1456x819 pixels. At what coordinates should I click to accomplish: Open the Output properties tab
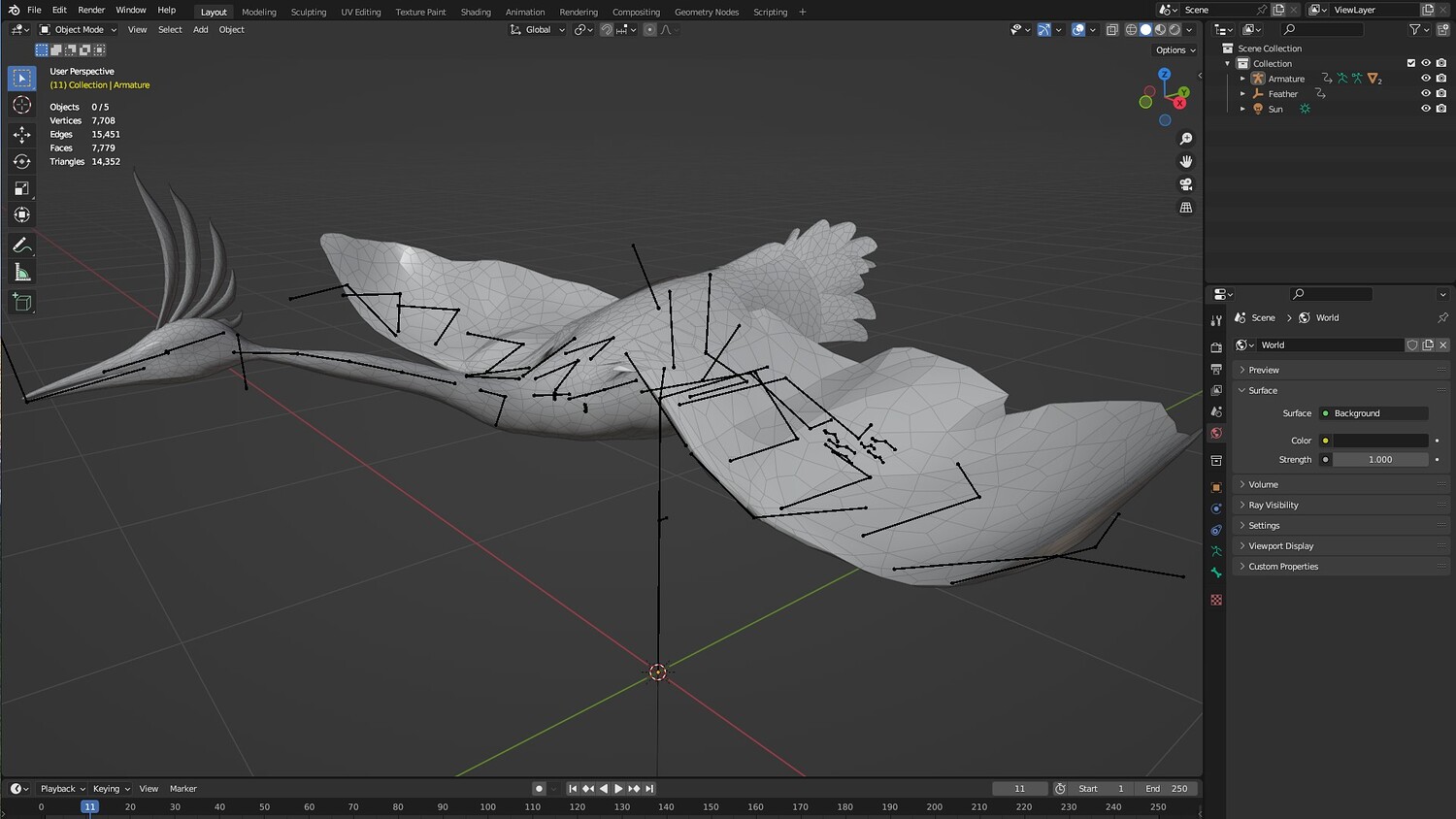tap(1216, 369)
